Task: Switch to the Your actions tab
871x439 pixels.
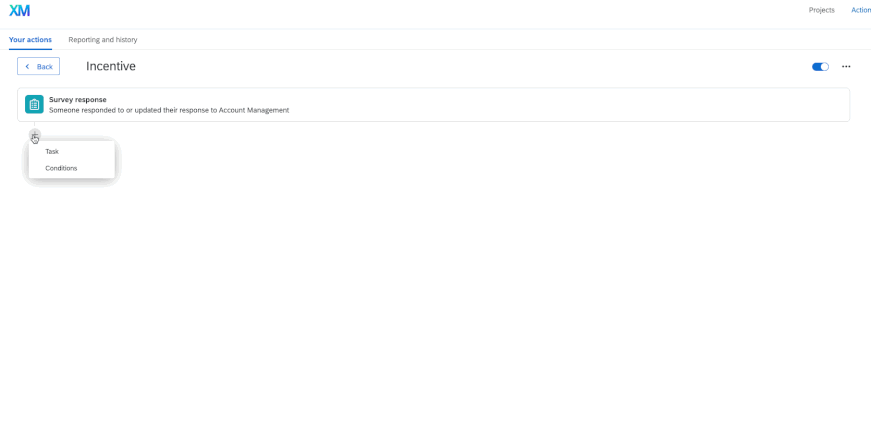Action: [x=31, y=40]
